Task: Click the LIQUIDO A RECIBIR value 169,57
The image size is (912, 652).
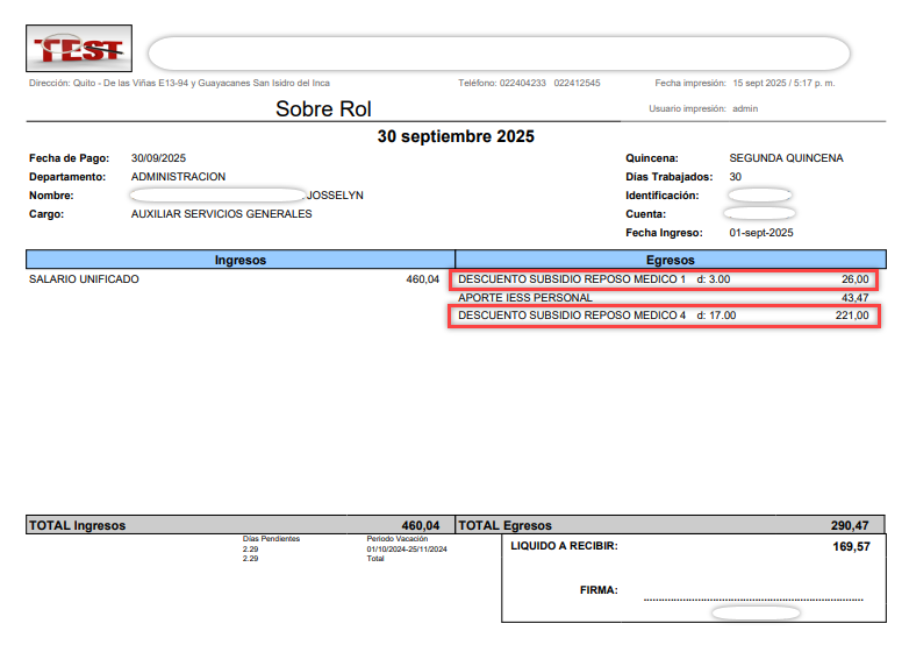Action: click(852, 547)
